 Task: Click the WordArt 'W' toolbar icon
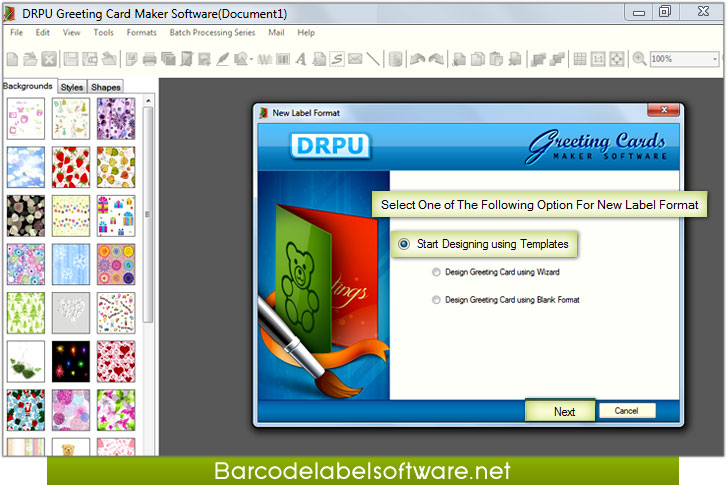coord(265,59)
